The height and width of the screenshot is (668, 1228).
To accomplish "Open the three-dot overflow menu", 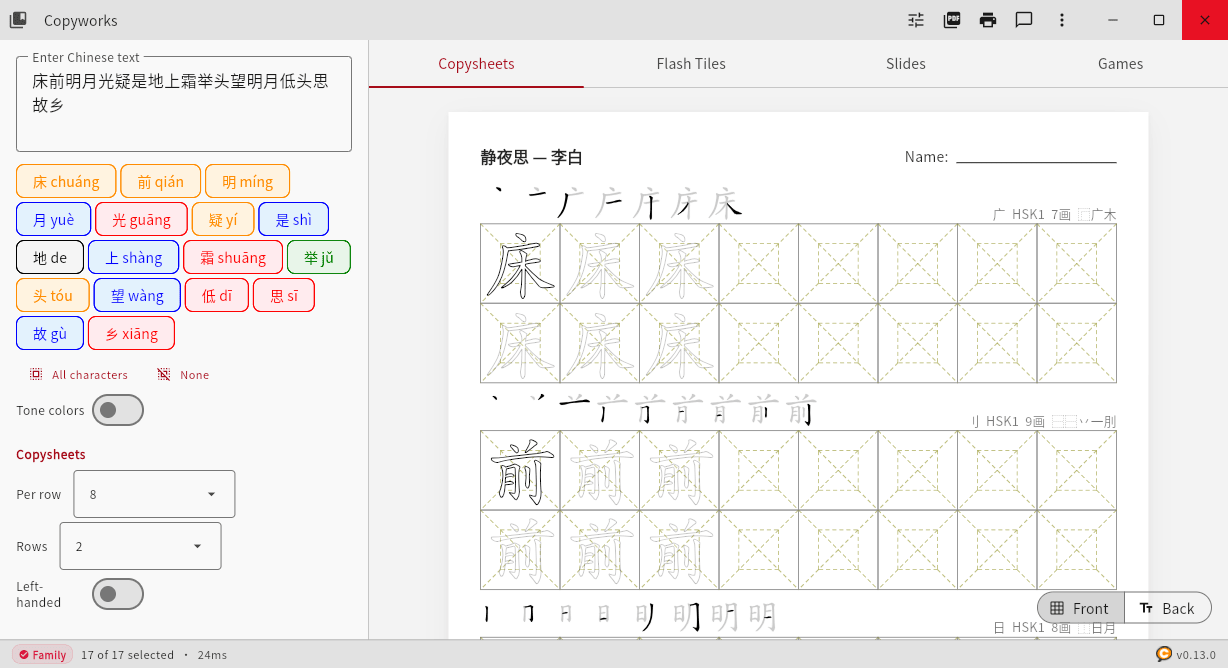I will tap(1061, 20).
